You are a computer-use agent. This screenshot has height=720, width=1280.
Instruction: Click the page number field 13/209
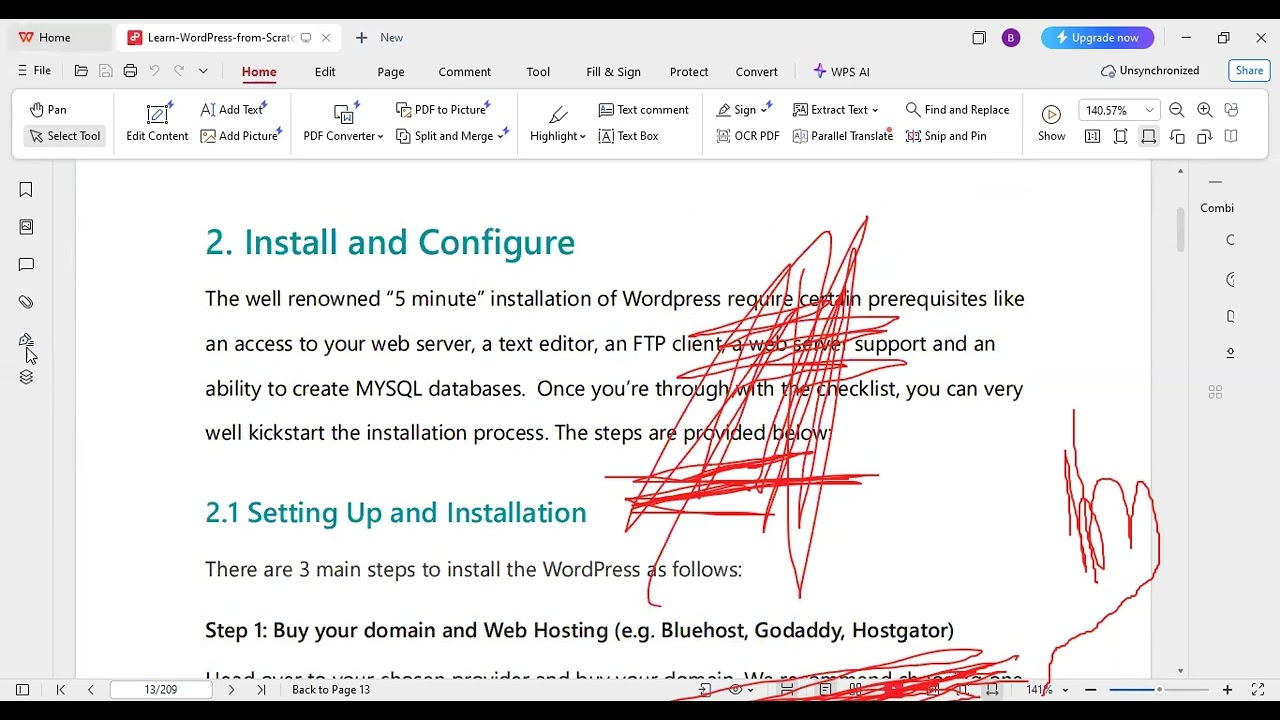point(161,690)
